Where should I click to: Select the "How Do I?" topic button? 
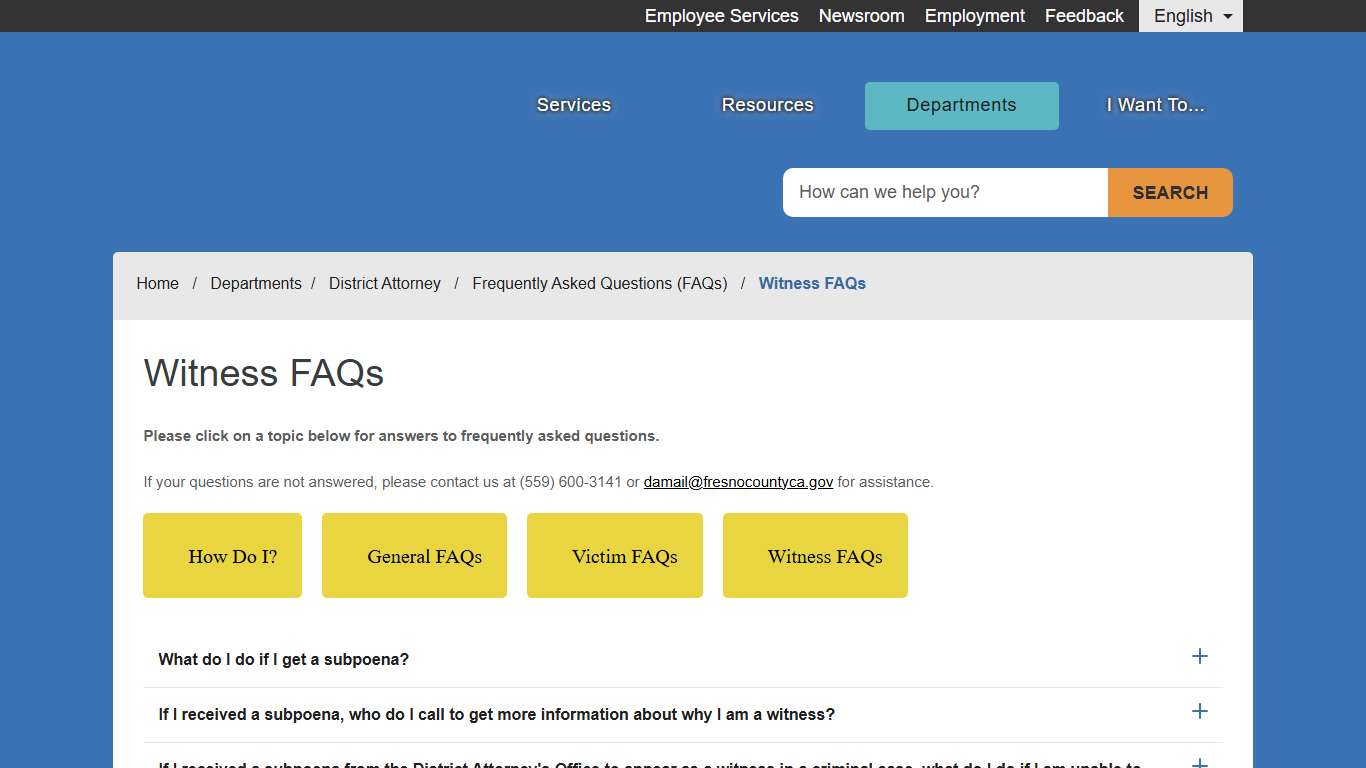point(222,555)
